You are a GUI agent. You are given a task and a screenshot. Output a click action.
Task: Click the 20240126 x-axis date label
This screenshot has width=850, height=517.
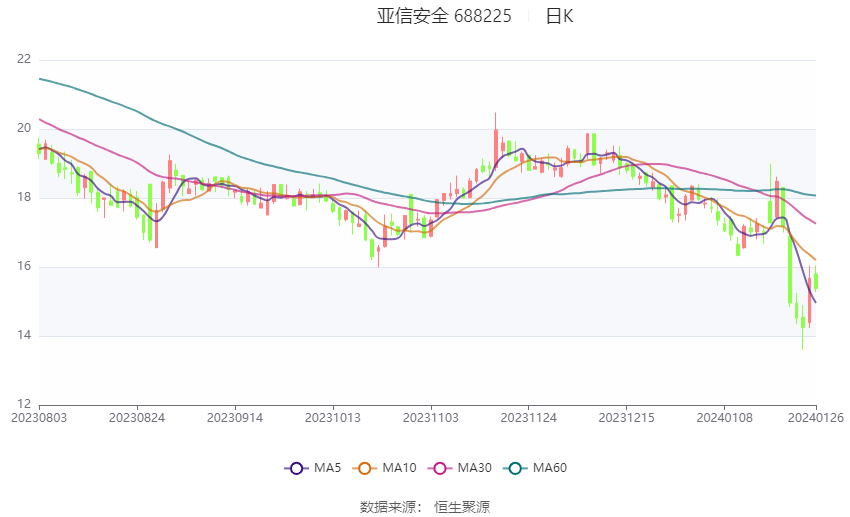coord(816,418)
